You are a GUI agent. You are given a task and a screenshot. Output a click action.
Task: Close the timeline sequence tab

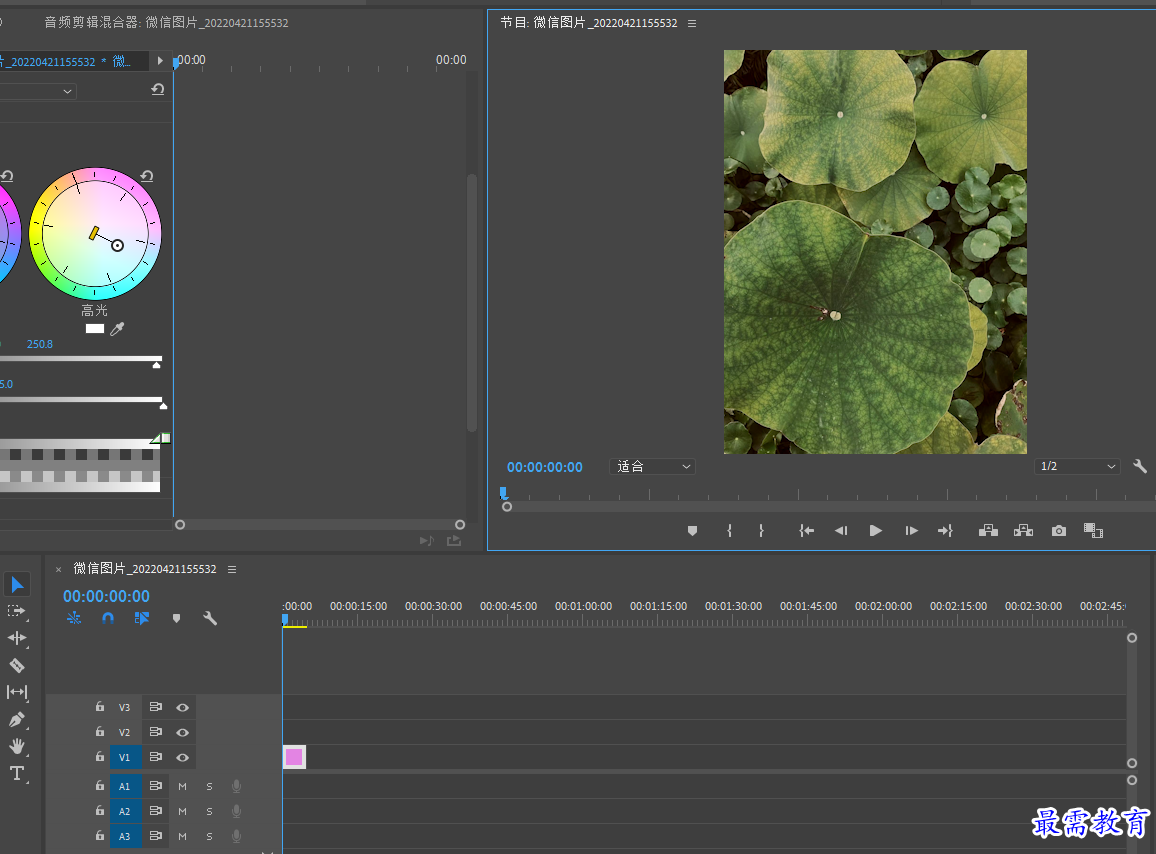[x=58, y=569]
